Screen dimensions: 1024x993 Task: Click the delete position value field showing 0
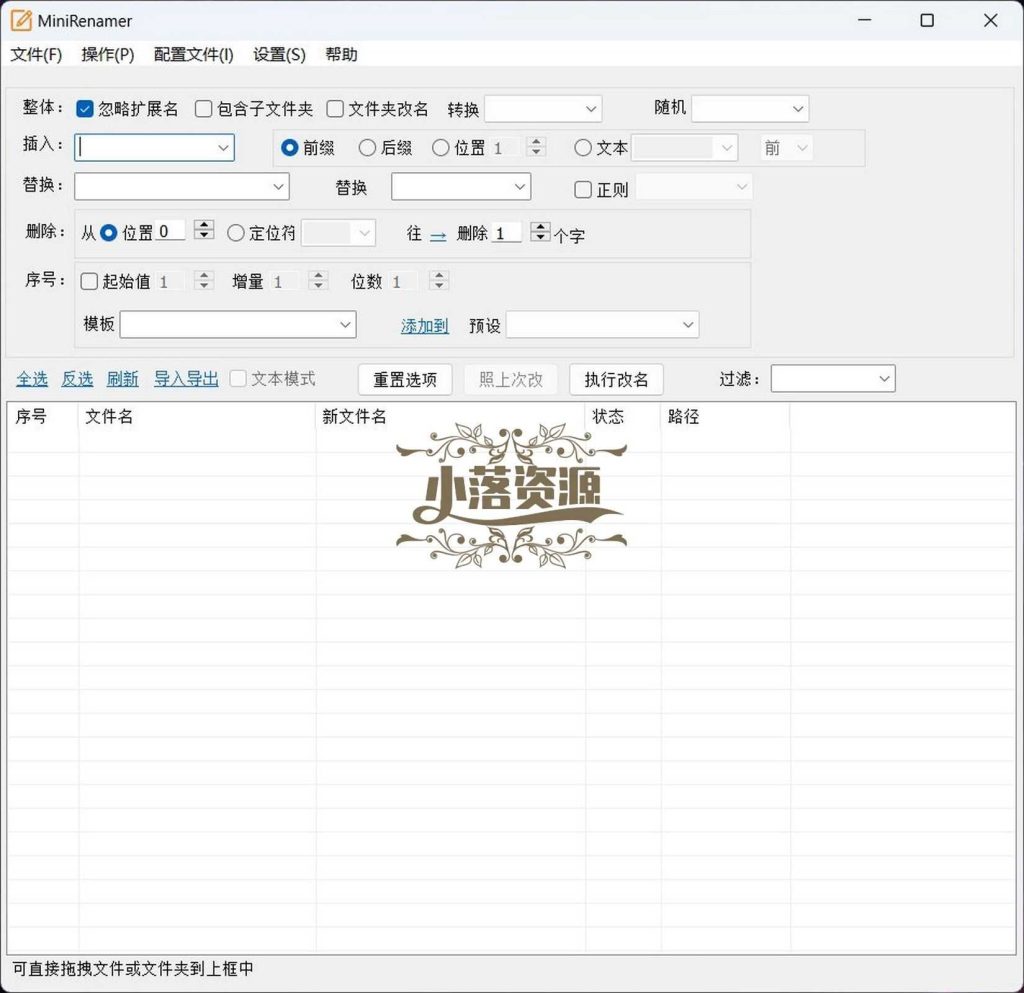(170, 231)
